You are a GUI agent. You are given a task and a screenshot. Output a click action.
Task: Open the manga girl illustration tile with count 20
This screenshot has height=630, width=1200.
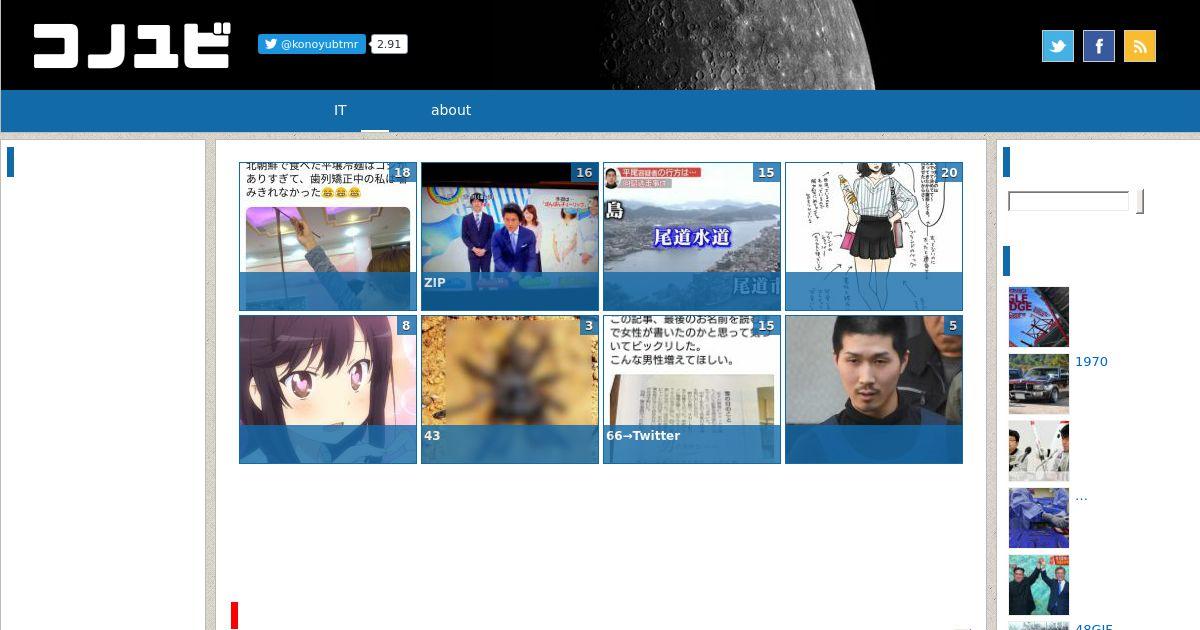click(874, 237)
